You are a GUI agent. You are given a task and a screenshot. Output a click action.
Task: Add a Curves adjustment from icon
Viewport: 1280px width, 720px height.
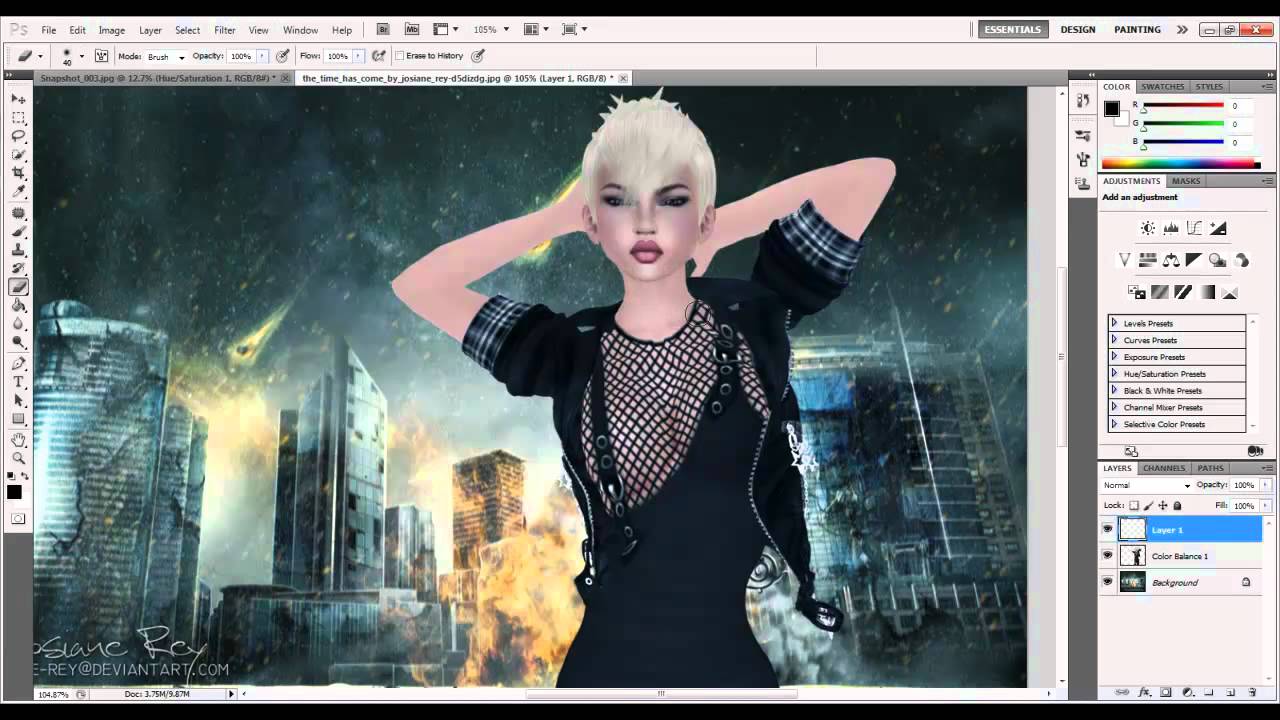coord(1194,229)
